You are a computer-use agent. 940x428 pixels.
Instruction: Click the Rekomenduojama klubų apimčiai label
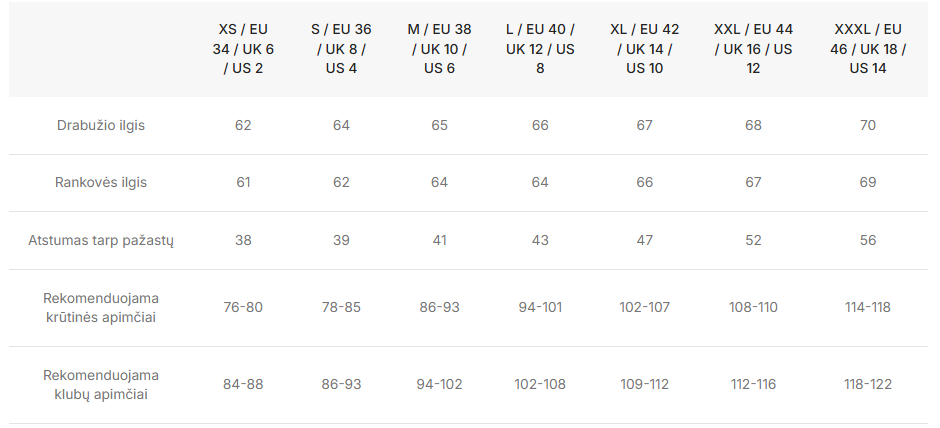click(101, 385)
